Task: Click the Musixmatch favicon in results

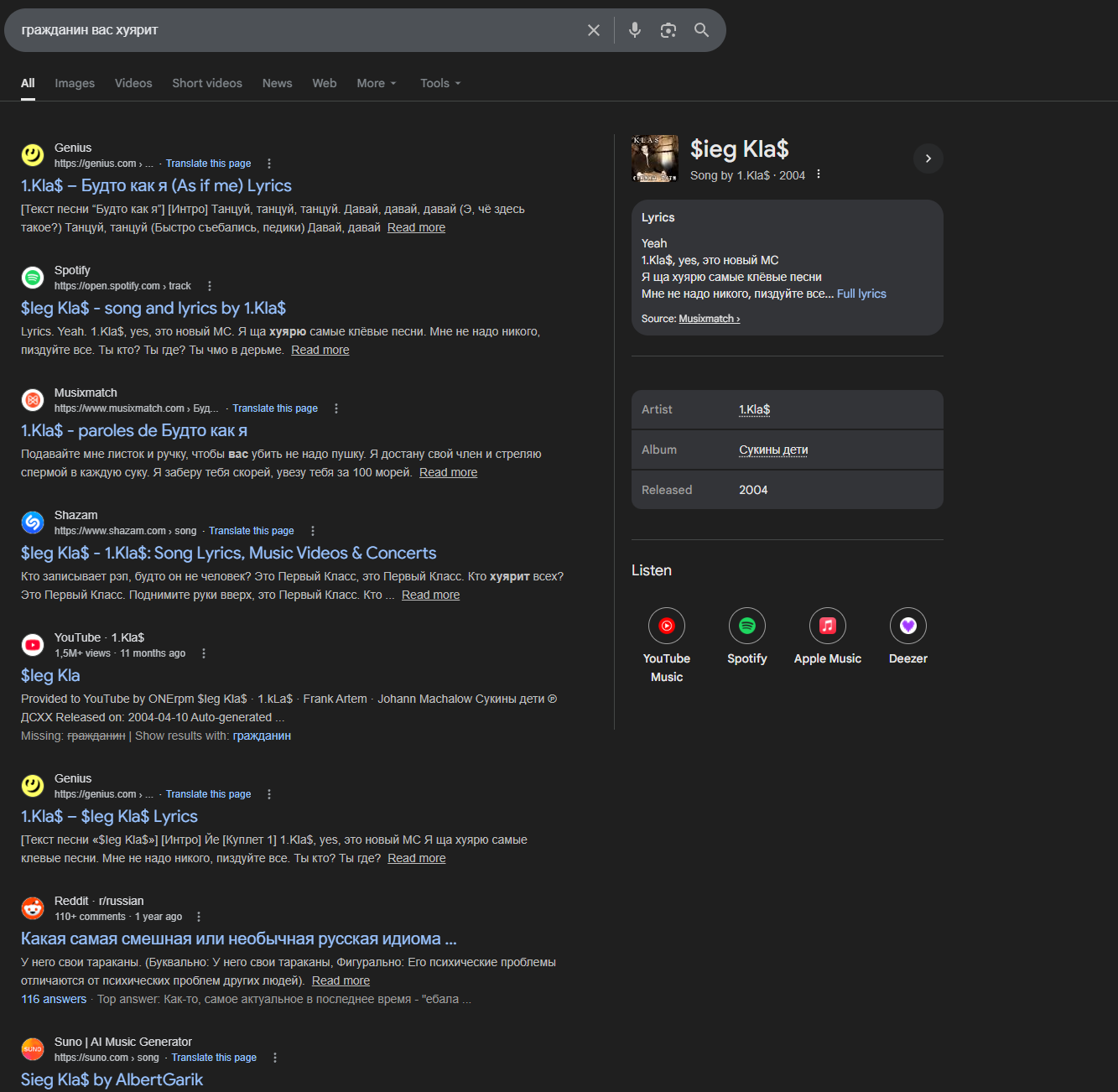Action: click(33, 399)
